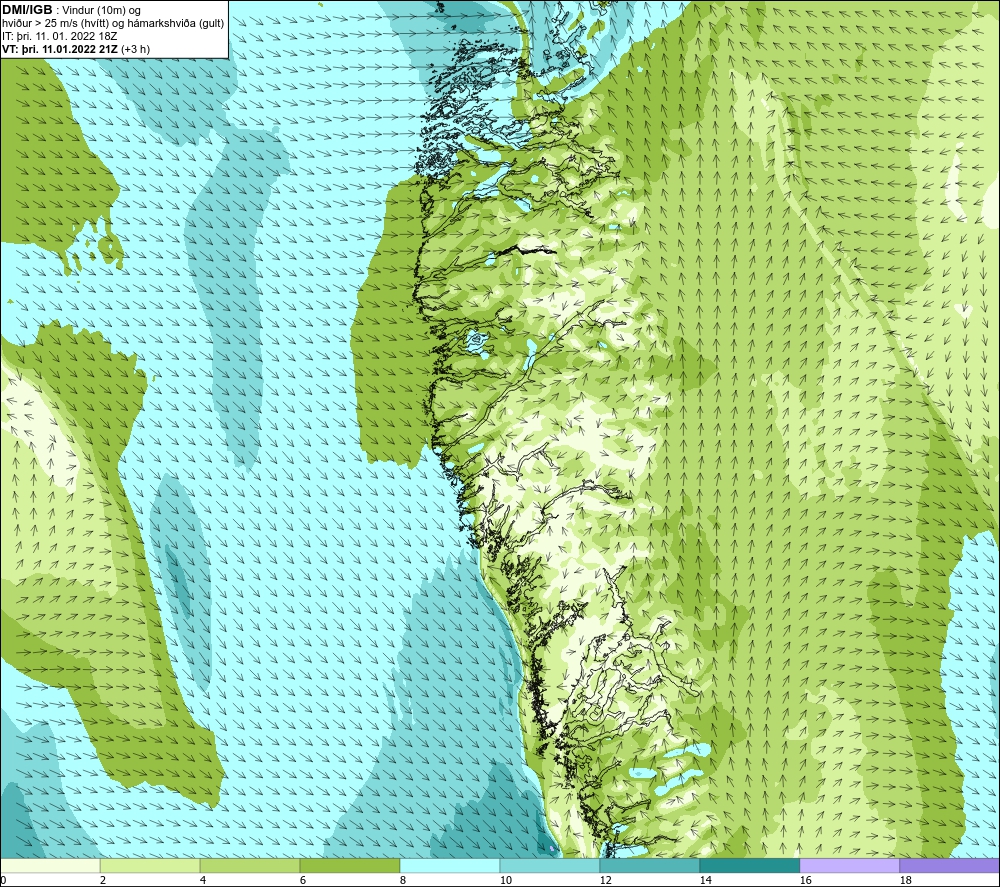The image size is (1000, 887).
Task: Click the dark green 6–8 m/s legend swatch
Action: [x=349, y=865]
